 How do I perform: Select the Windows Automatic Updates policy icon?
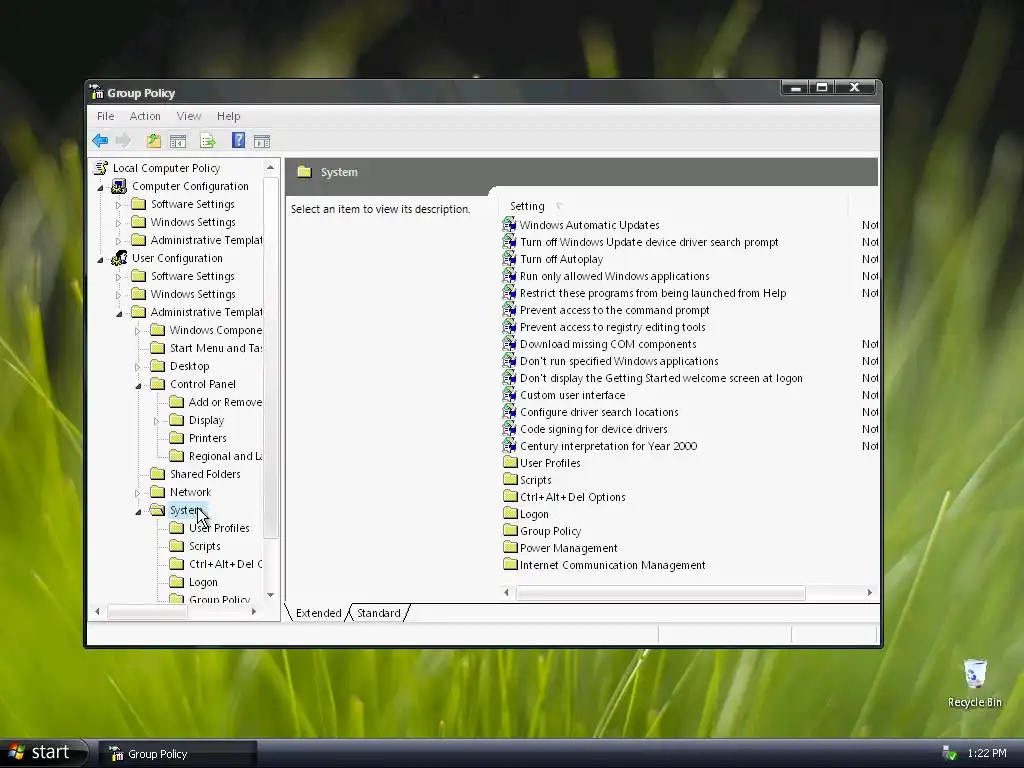coord(509,225)
